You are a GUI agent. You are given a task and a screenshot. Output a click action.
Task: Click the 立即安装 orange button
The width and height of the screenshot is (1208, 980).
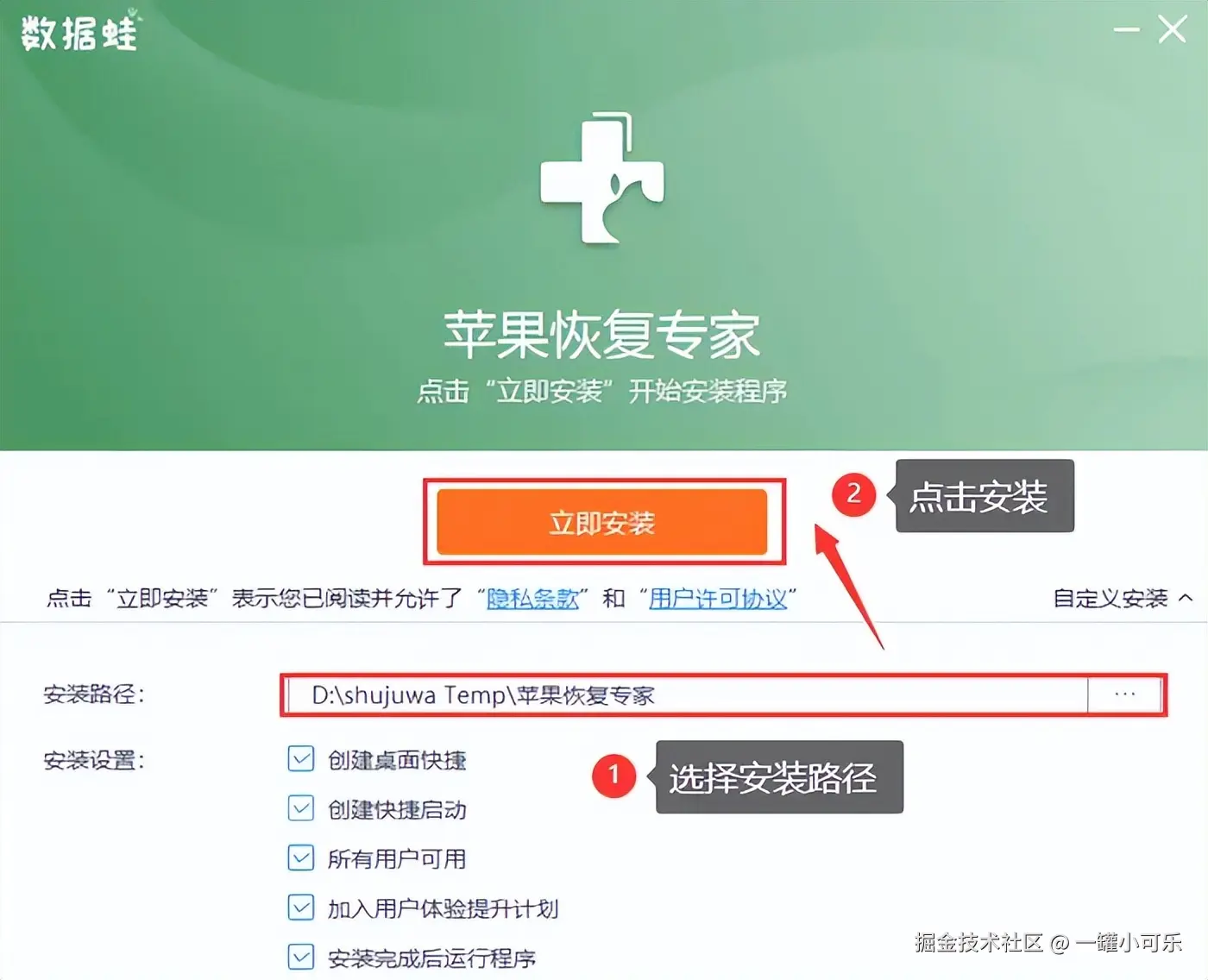(602, 522)
